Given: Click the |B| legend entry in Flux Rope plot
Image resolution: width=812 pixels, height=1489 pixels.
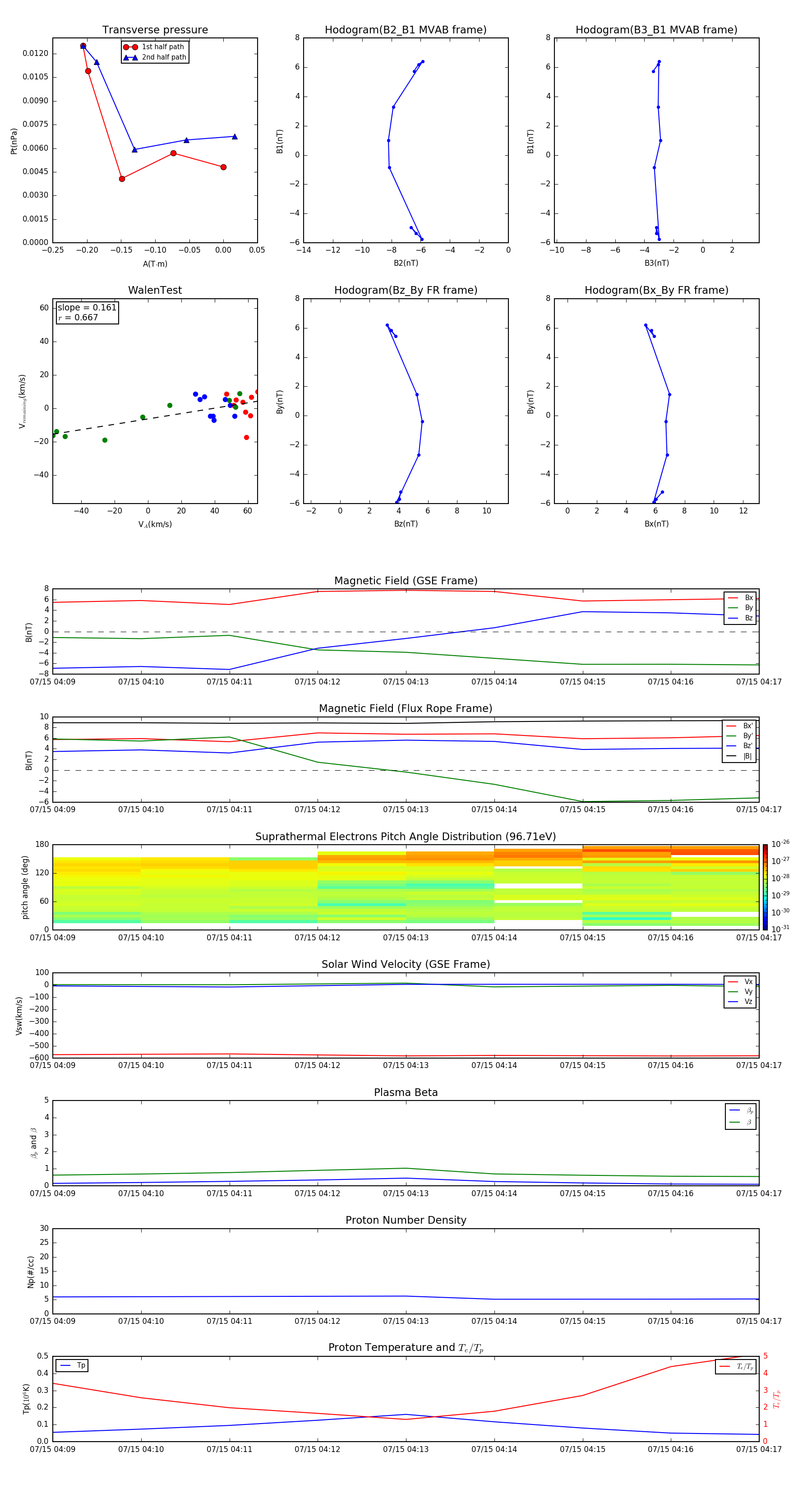Looking at the screenshot, I should [739, 756].
